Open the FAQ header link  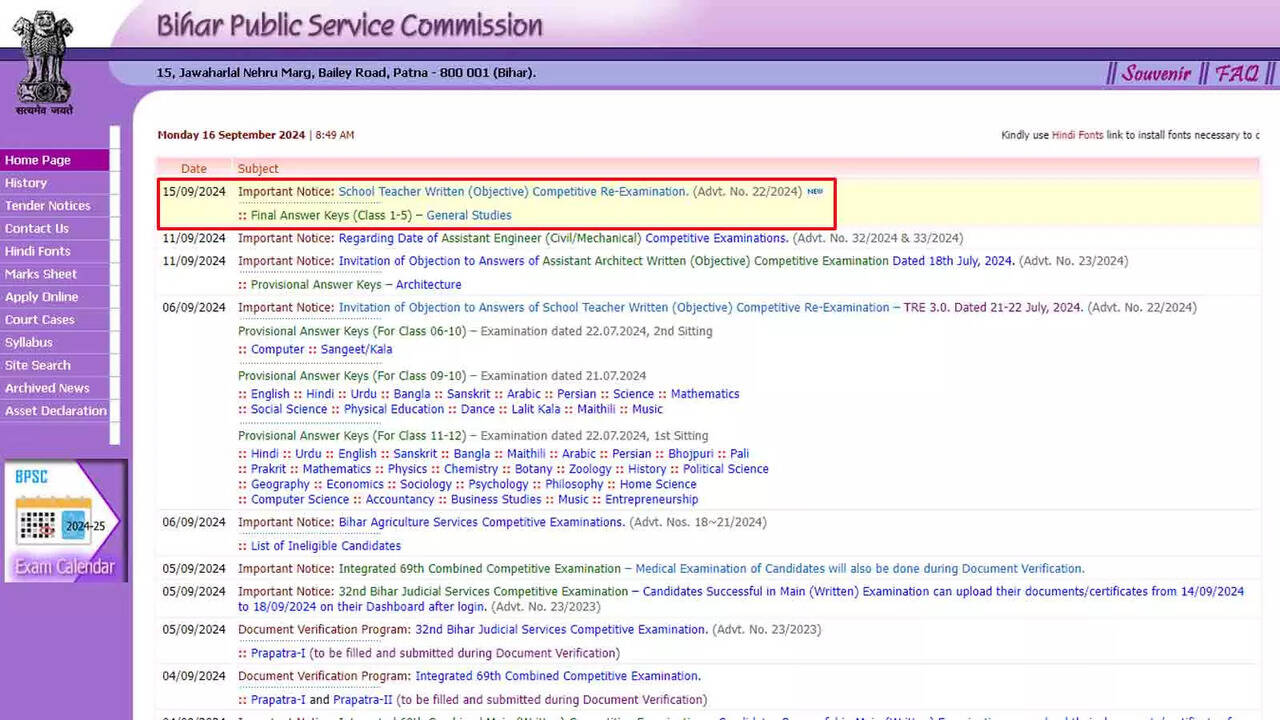point(1237,73)
